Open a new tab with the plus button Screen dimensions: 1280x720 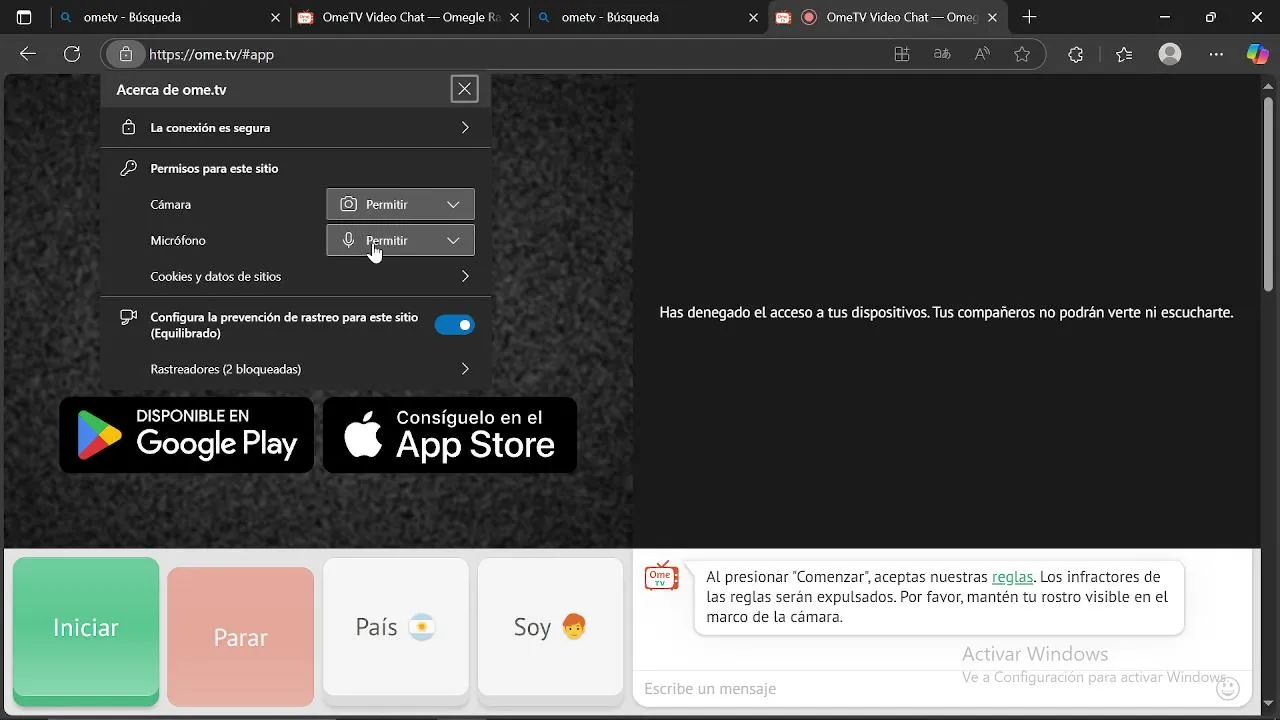tap(1029, 17)
